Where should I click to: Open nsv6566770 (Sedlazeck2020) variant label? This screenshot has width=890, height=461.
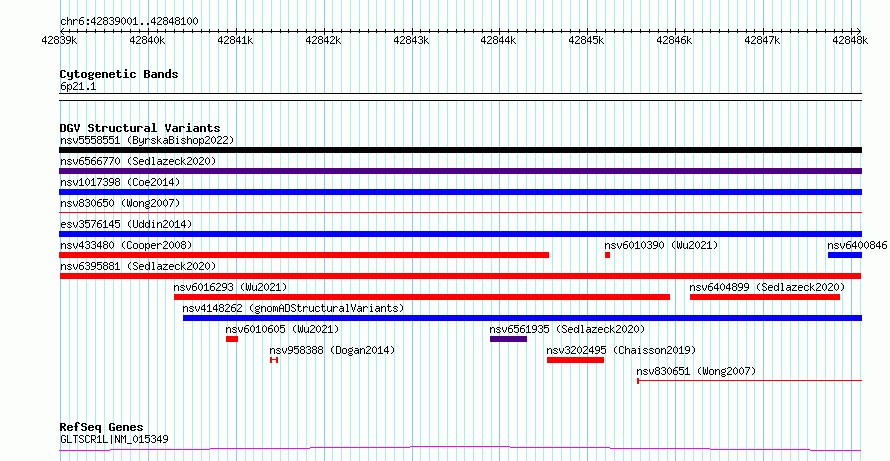pyautogui.click(x=138, y=161)
